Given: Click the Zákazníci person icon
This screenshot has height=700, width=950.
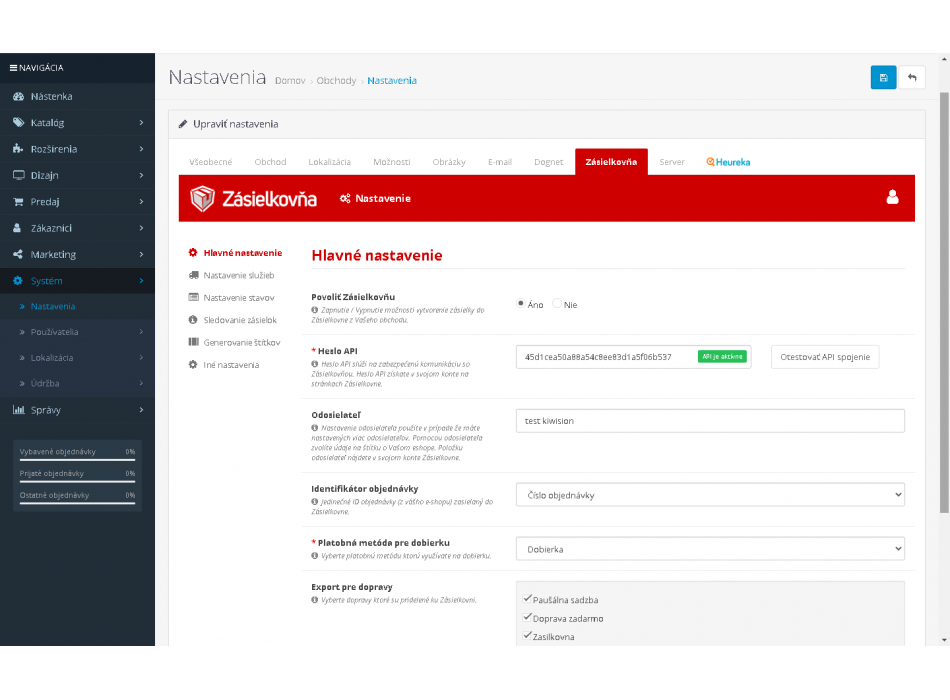Looking at the screenshot, I should point(18,228).
